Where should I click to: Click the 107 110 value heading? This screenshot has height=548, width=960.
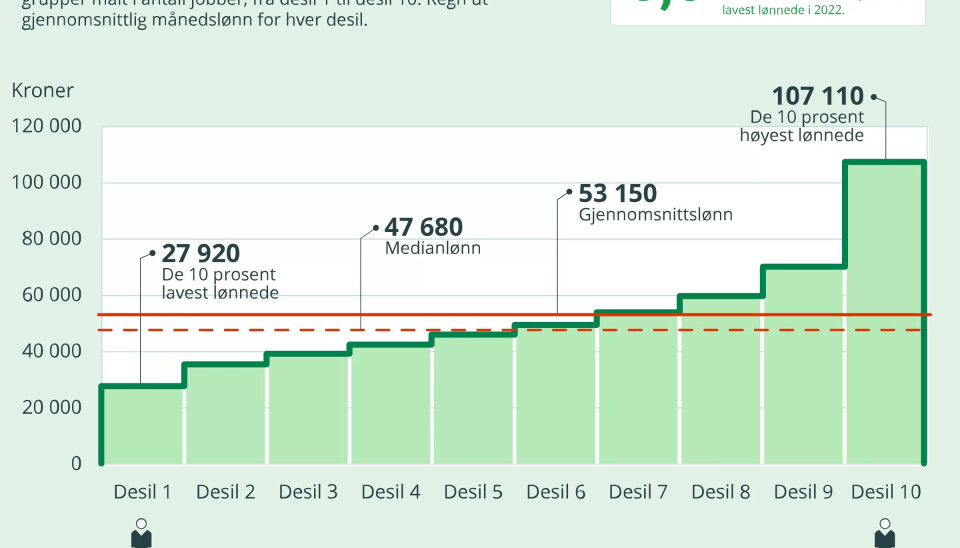click(x=817, y=97)
